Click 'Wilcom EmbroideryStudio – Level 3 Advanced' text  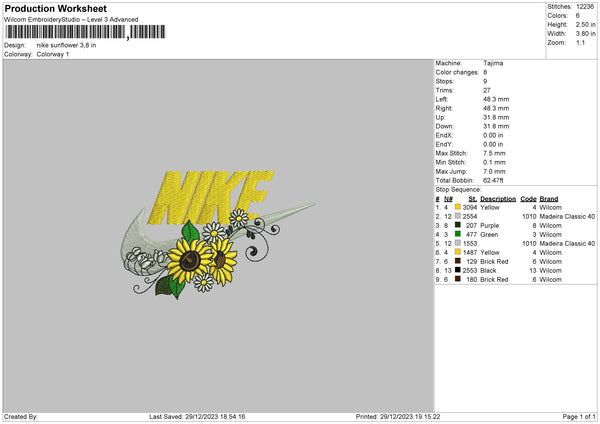[71, 20]
